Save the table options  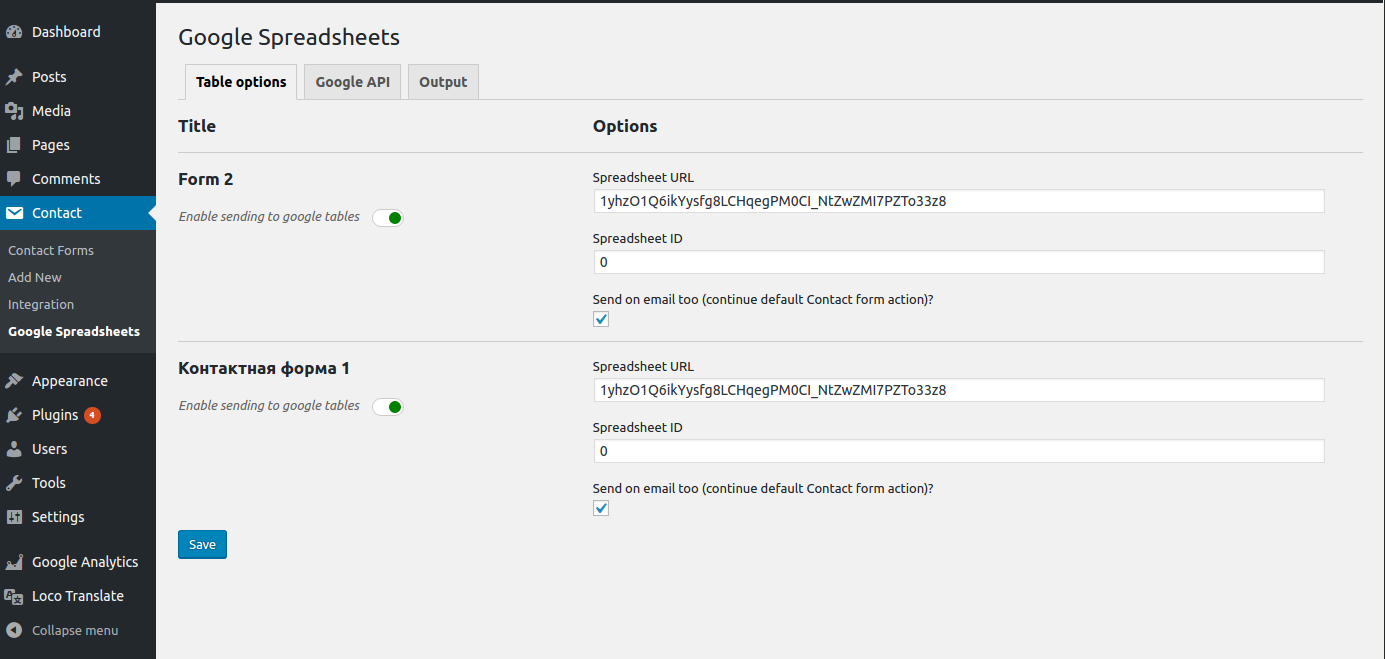(202, 545)
